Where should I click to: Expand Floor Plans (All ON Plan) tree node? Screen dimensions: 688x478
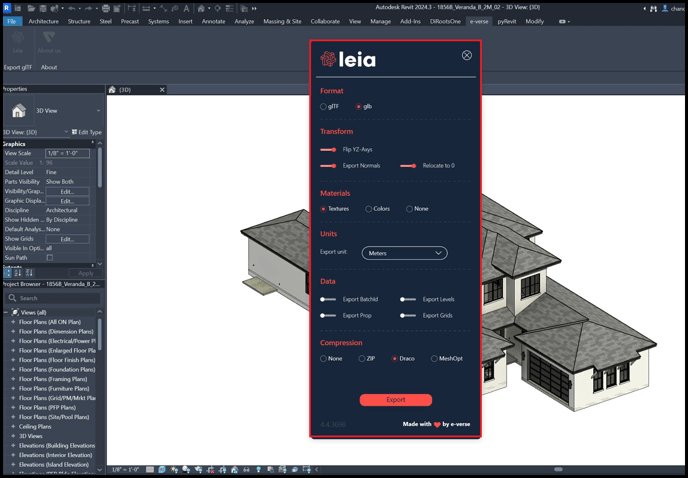point(13,322)
